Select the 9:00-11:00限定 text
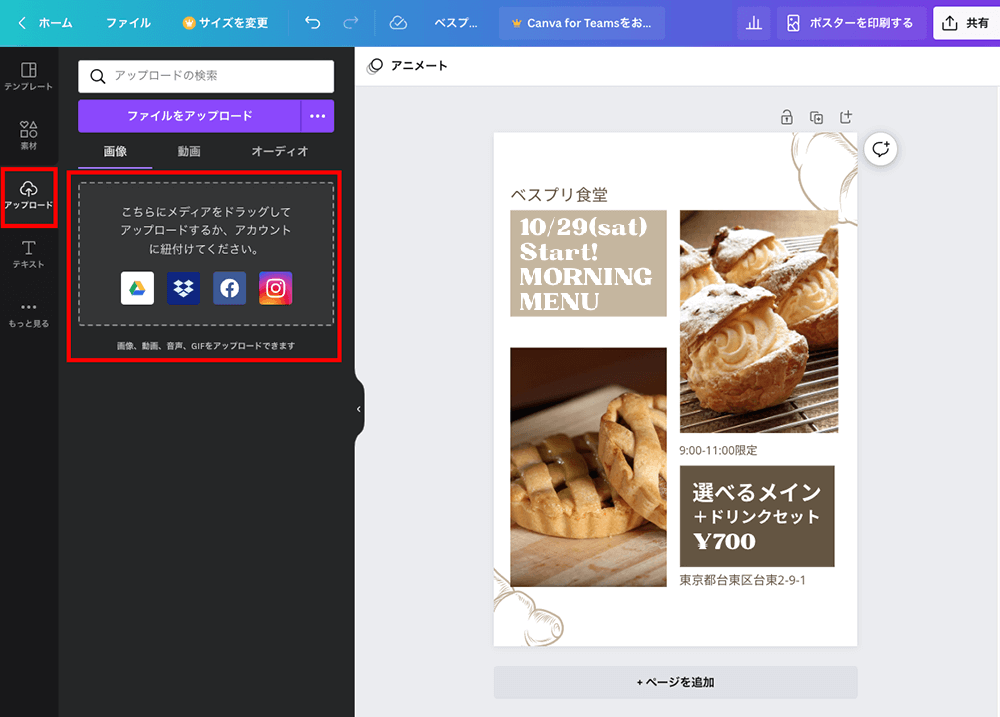The image size is (1000, 717). coord(718,450)
